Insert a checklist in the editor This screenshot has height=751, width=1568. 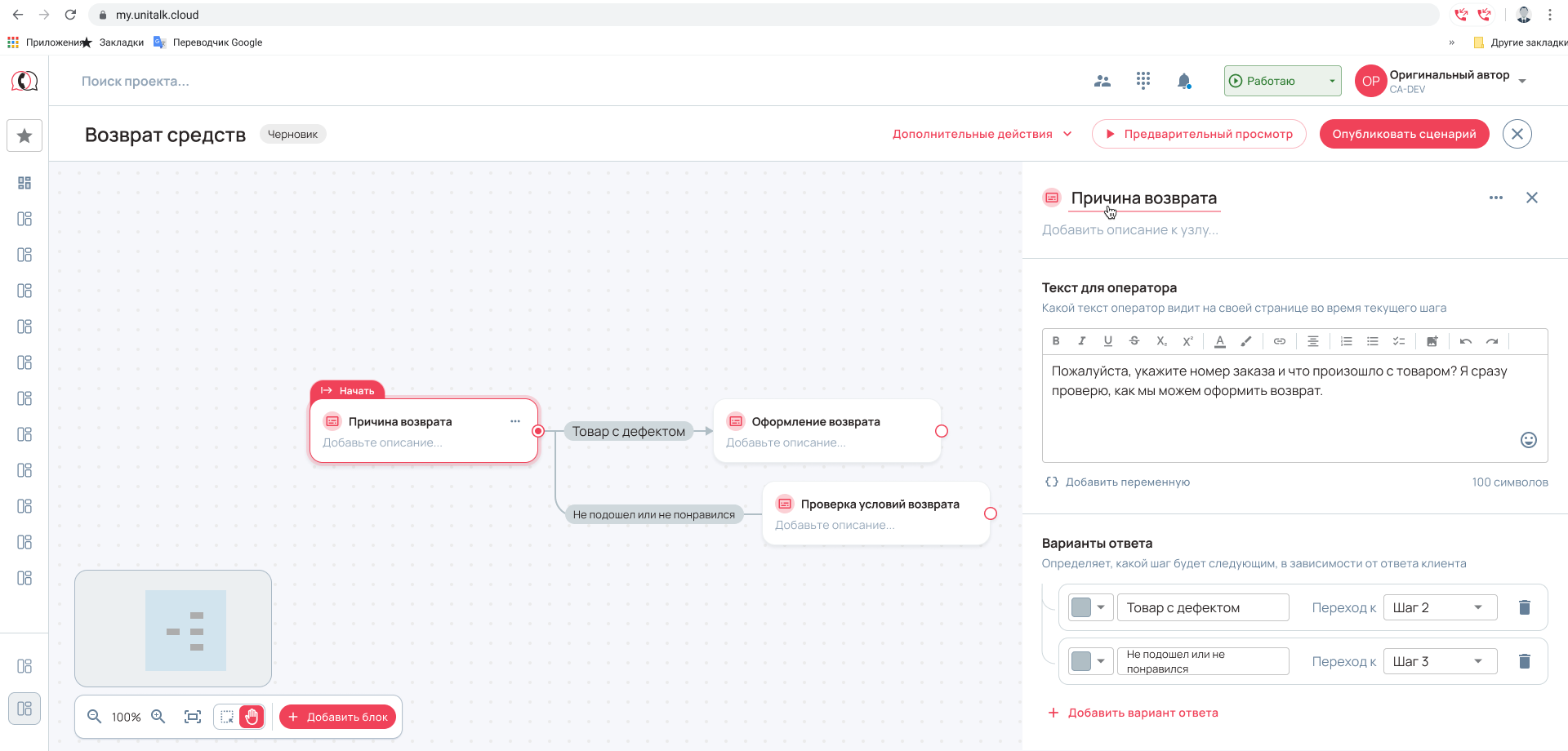[1399, 341]
